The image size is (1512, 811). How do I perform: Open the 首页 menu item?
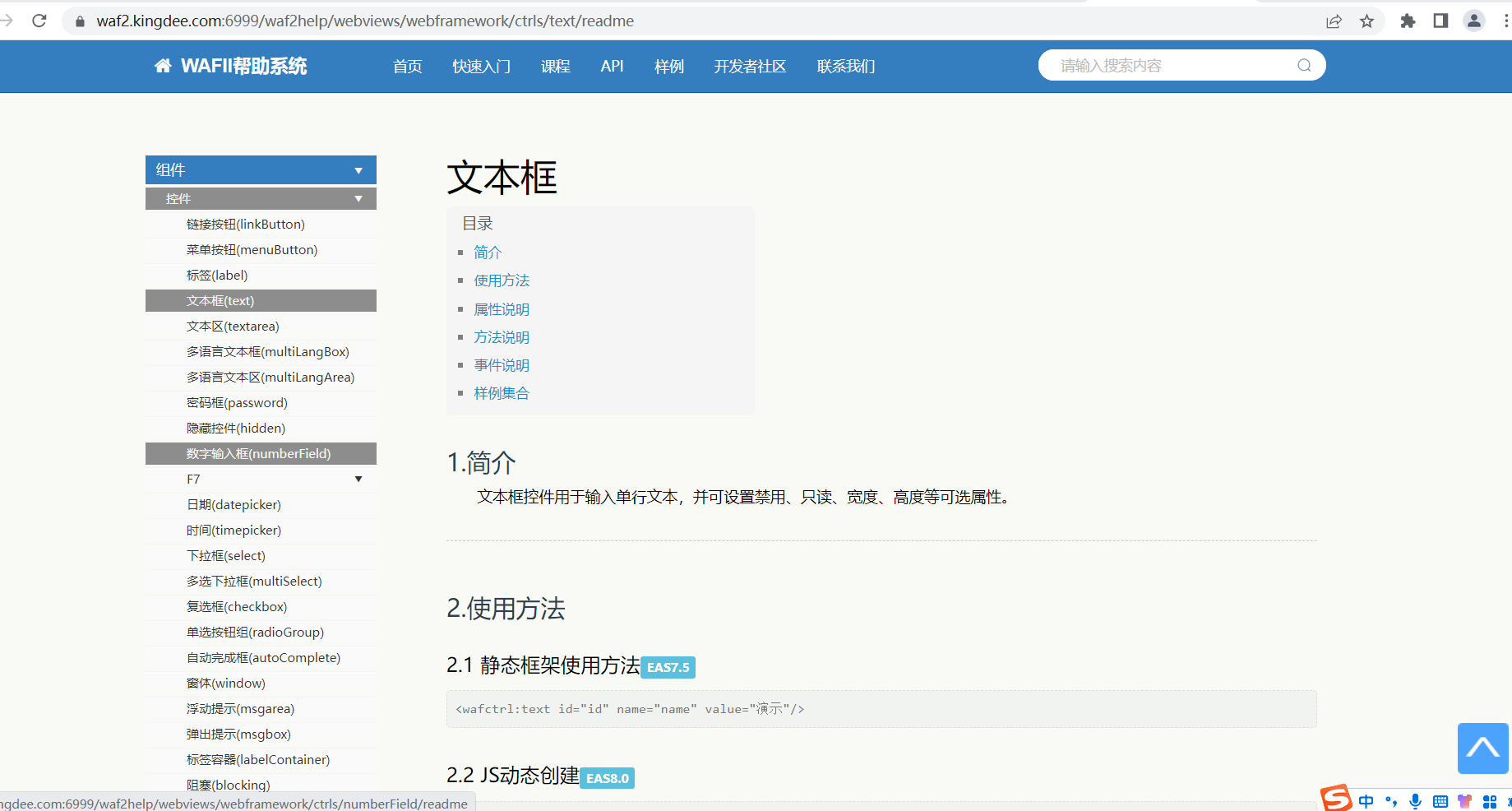[408, 67]
